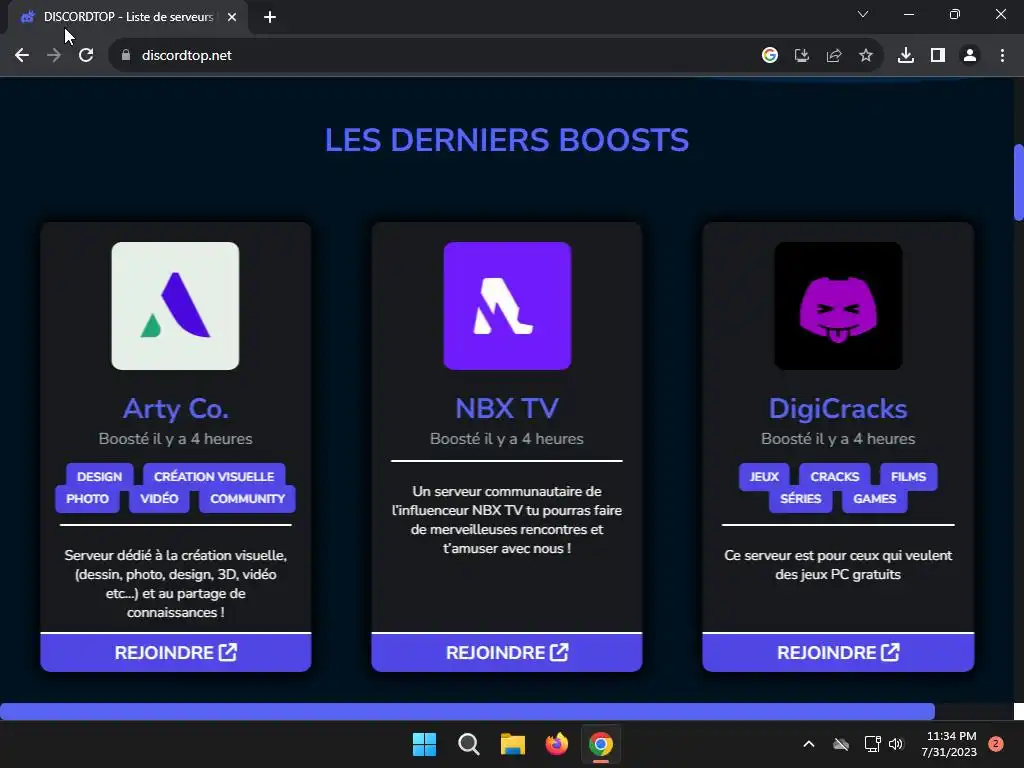Click the address bar URL discordtop.net
1024x768 pixels.
pyautogui.click(x=187, y=56)
